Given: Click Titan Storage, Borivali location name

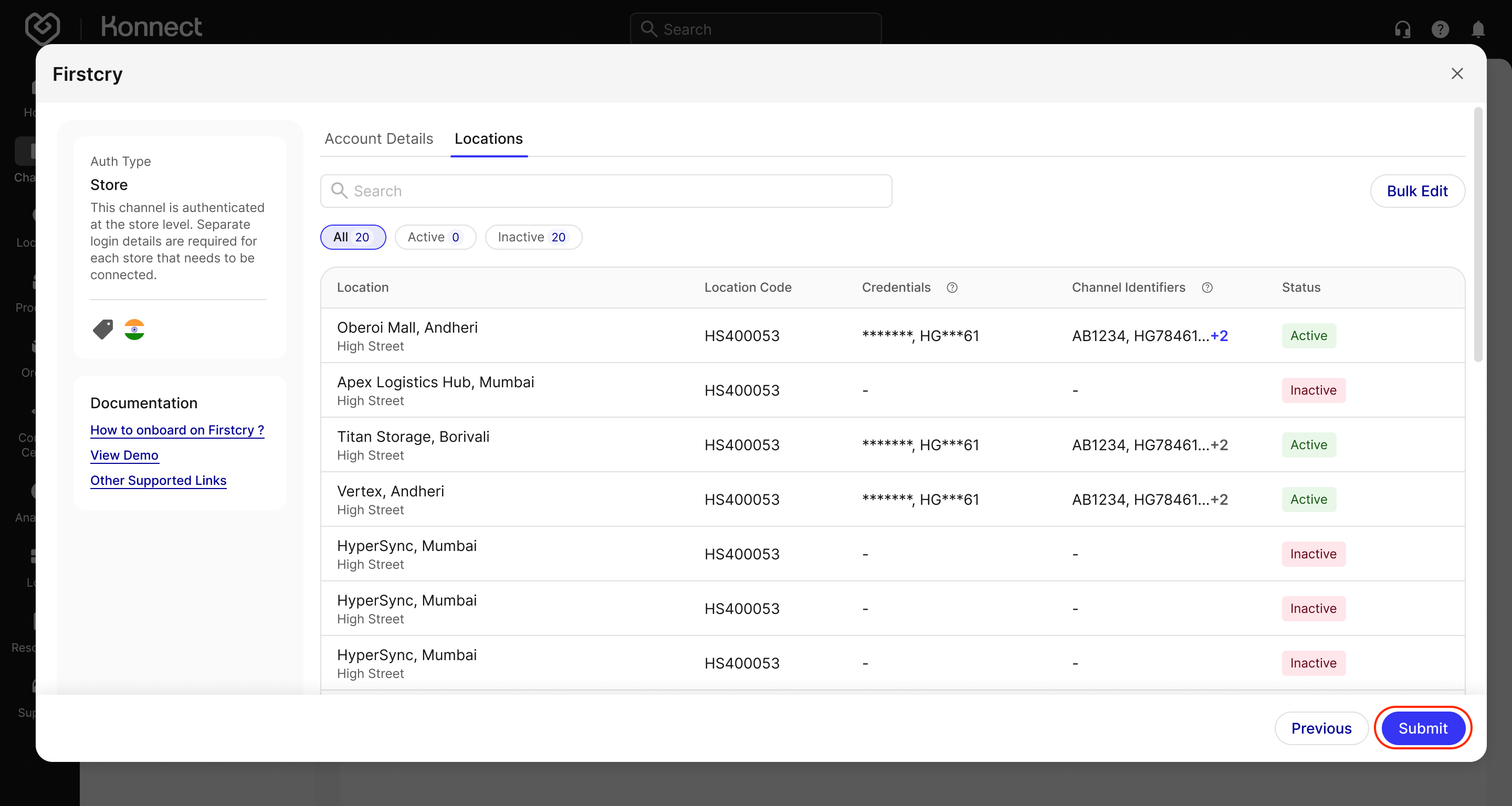Looking at the screenshot, I should tap(413, 437).
